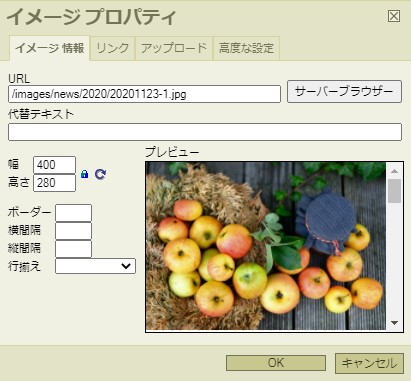Click the preview scrollbar down arrow
Image resolution: width=411 pixels, height=381 pixels.
[395, 323]
